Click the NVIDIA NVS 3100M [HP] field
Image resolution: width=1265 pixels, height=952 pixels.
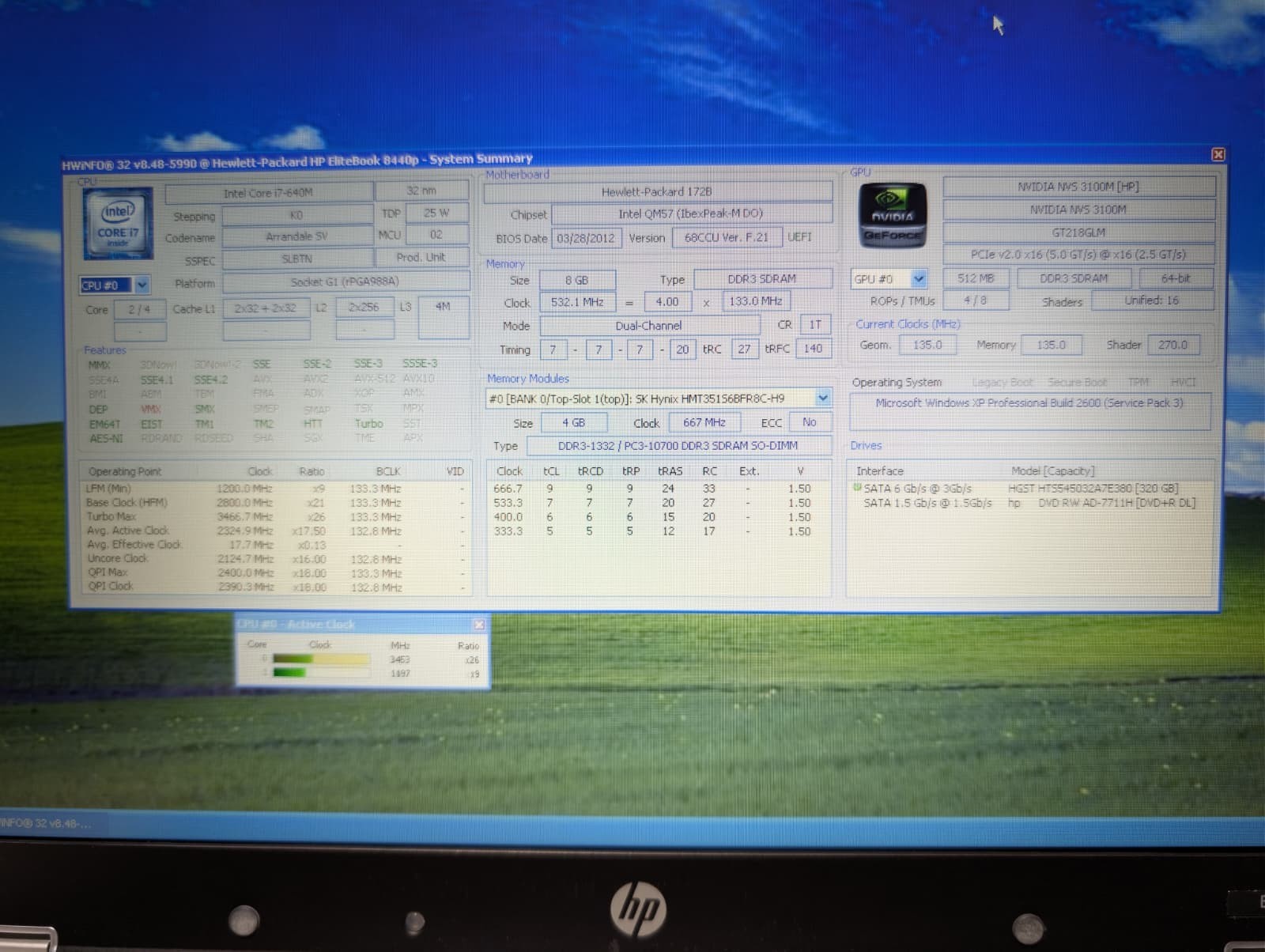[x=1079, y=187]
